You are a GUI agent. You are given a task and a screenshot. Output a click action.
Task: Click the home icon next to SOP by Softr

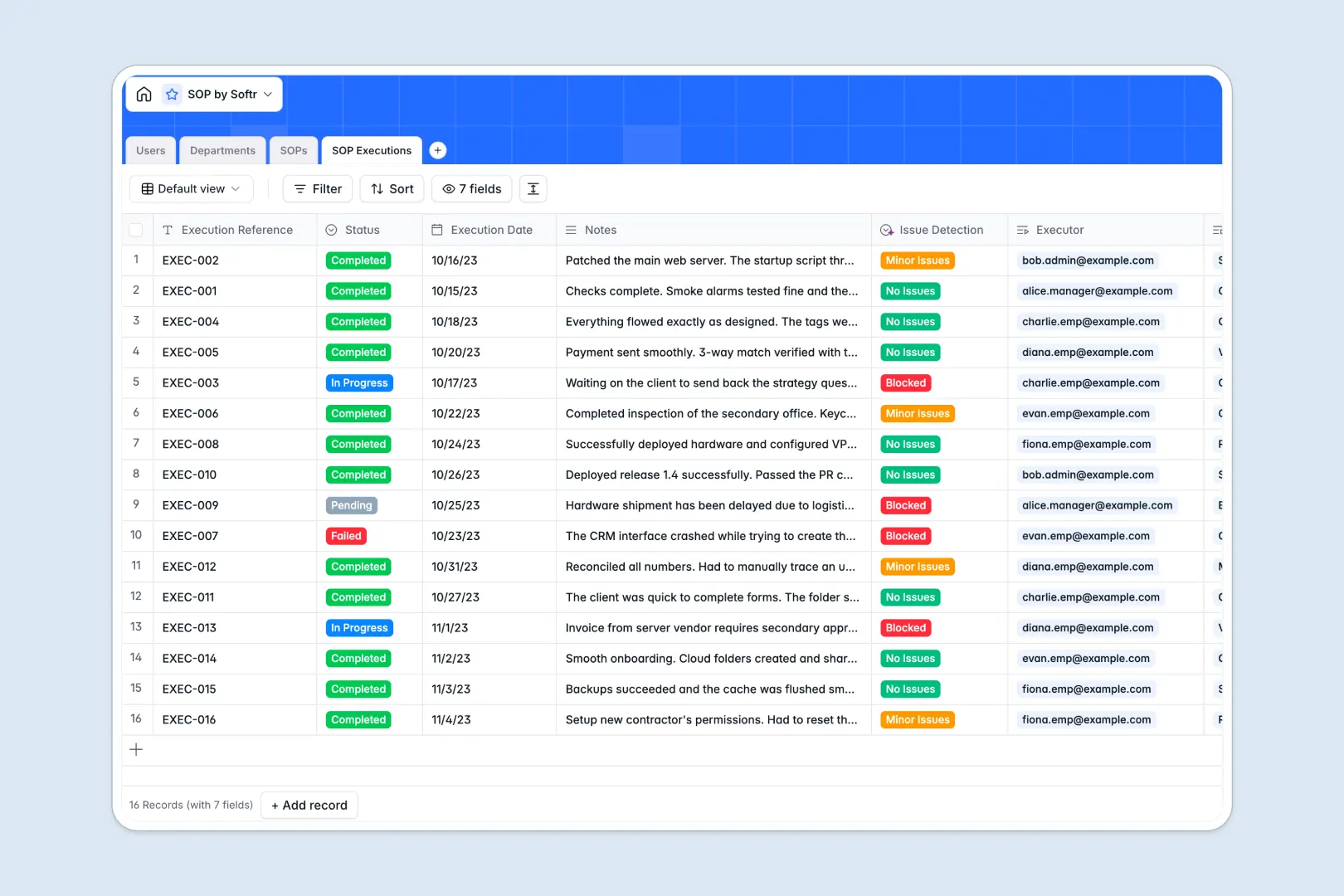(144, 94)
